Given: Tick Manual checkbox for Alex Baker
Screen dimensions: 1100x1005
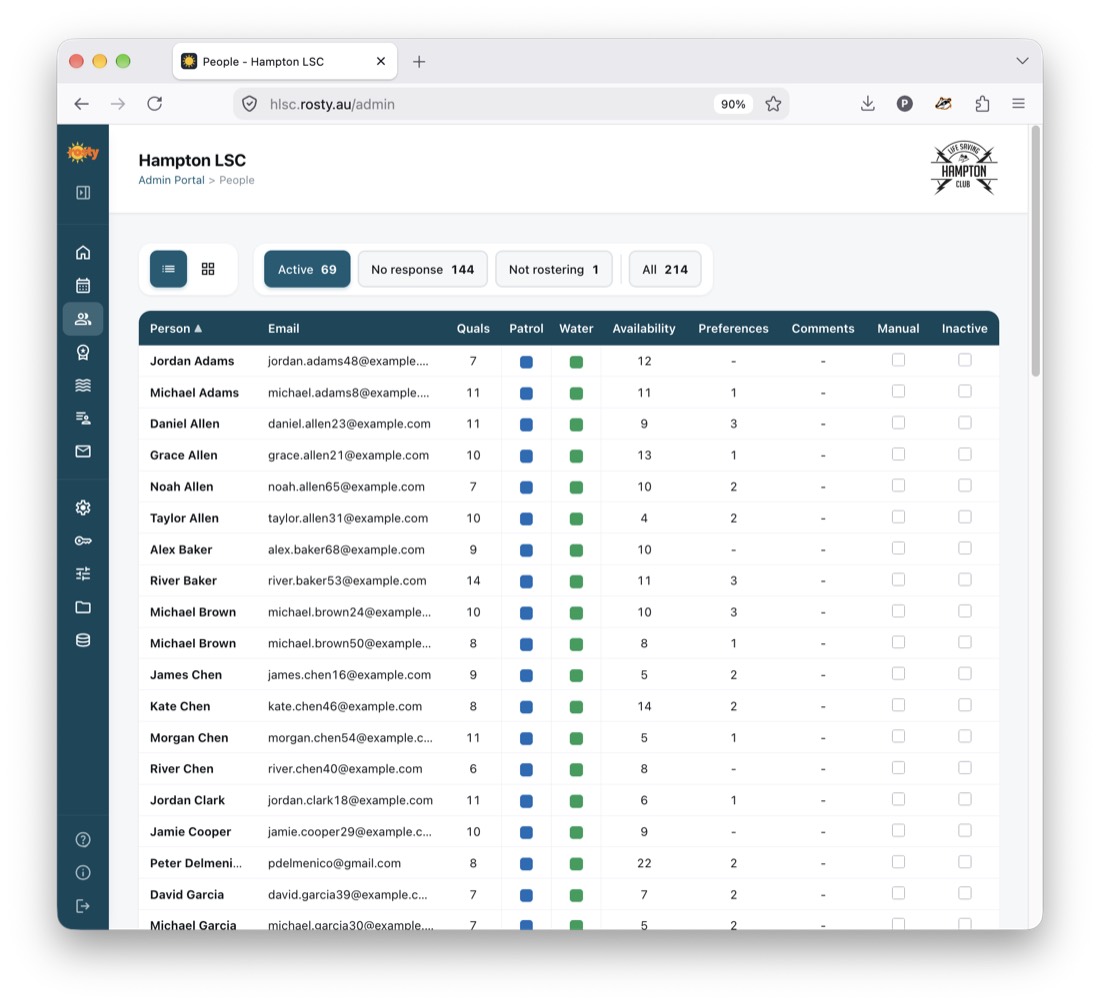Looking at the screenshot, I should click(x=898, y=548).
